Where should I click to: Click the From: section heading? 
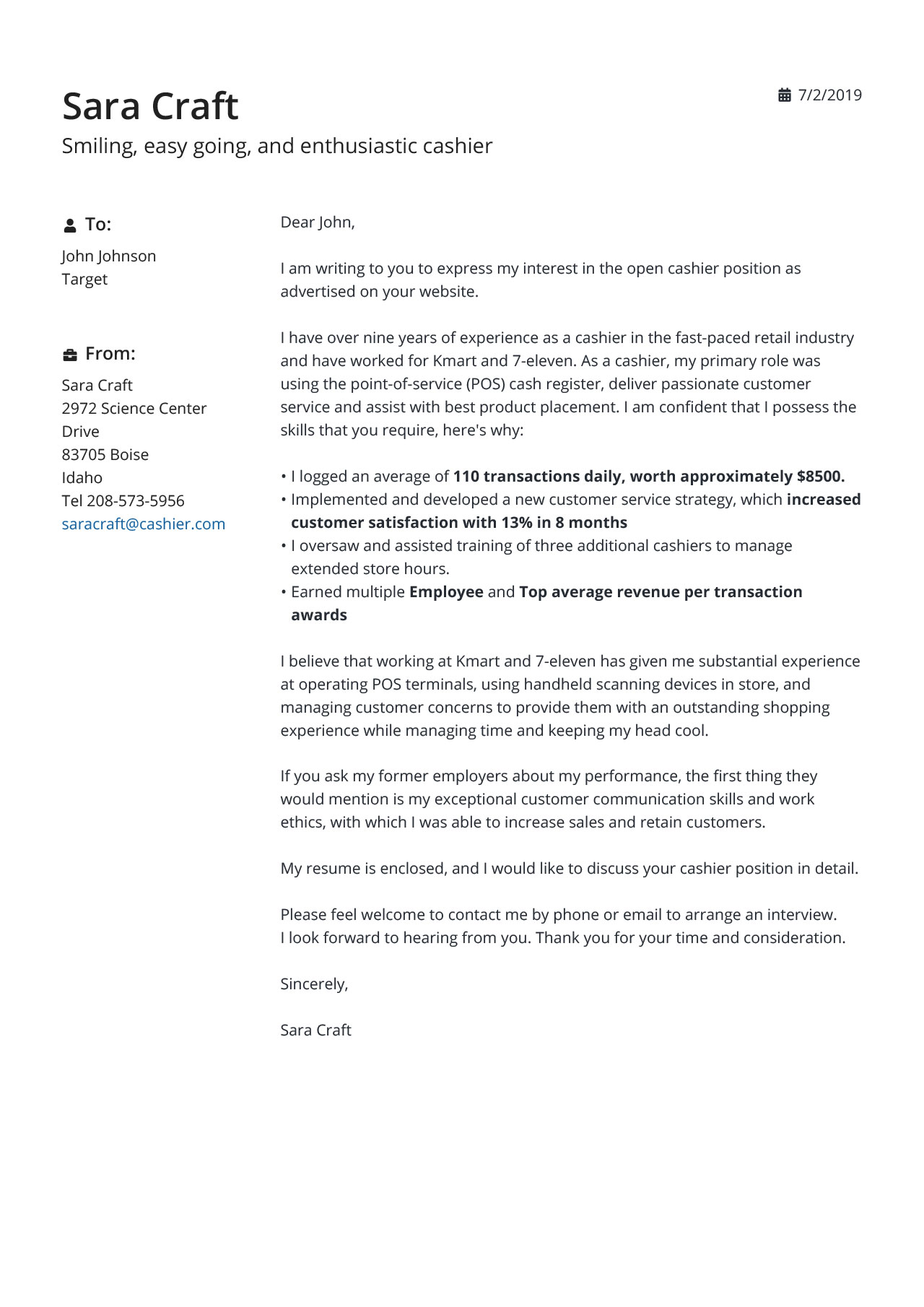point(110,354)
